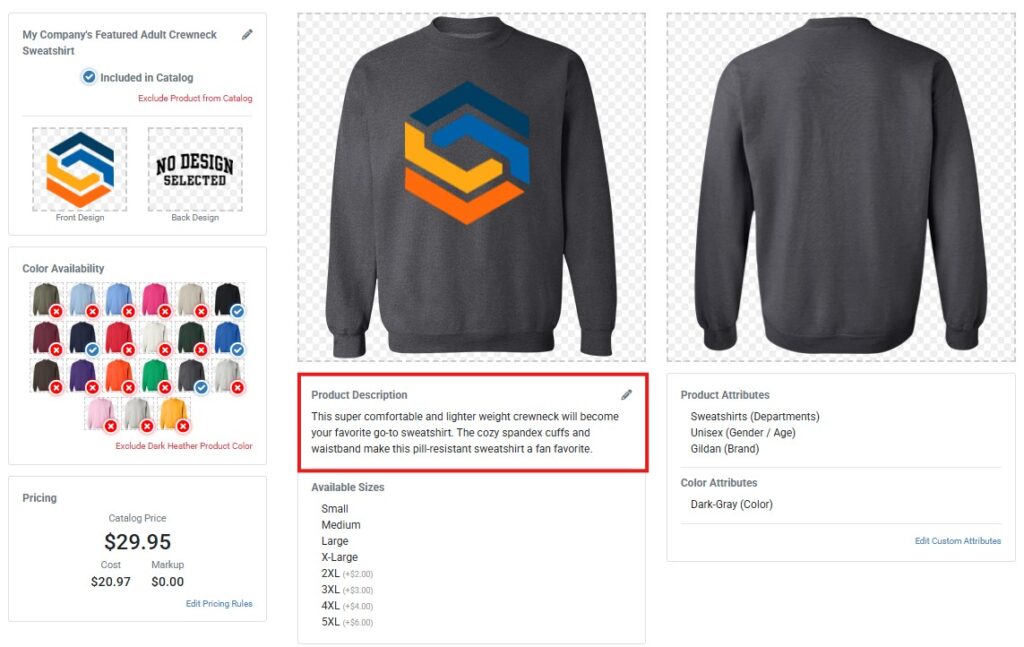Select the gold yellow sweatshirt swatch
Screen dimensions: 1024x647
tap(174, 415)
